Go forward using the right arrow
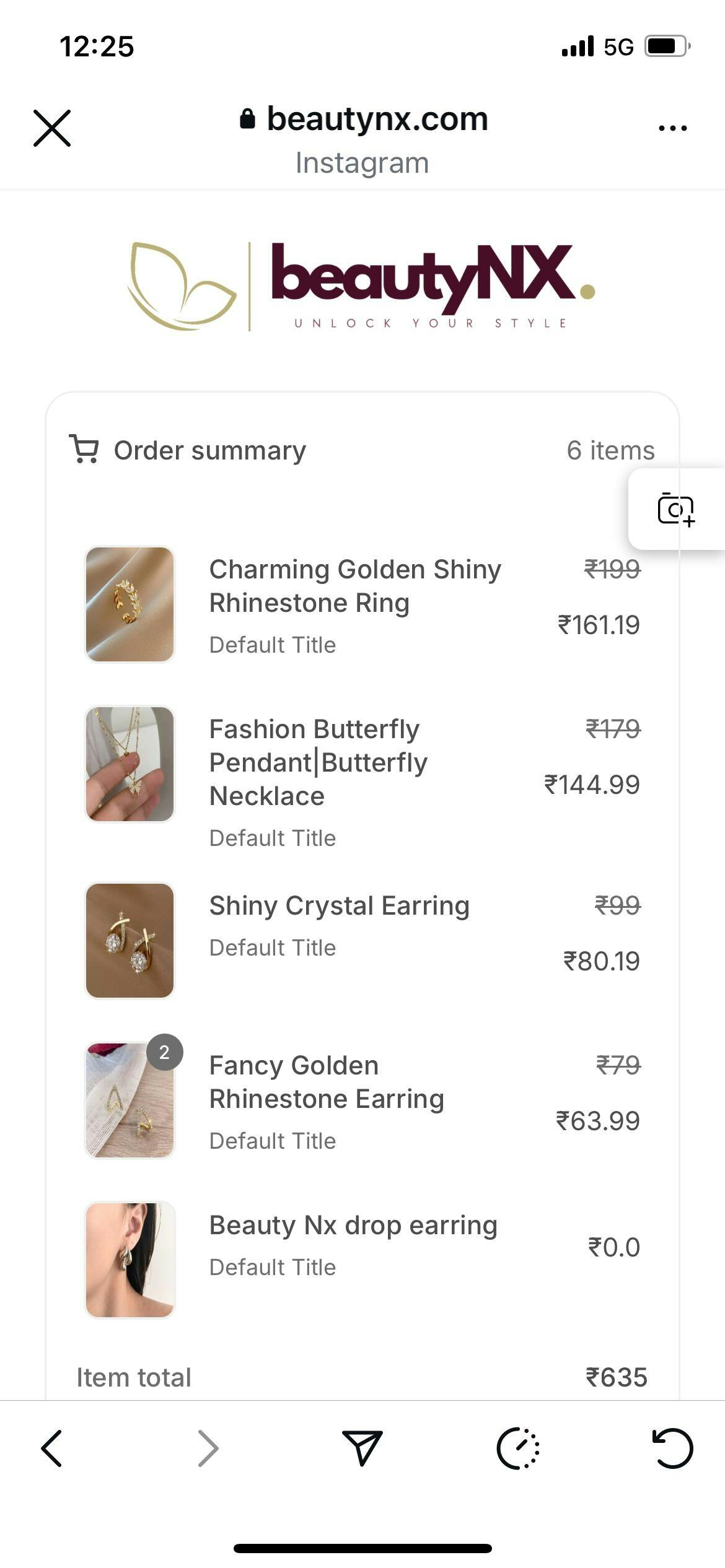Viewport: 725px width, 1568px height. point(208,1448)
